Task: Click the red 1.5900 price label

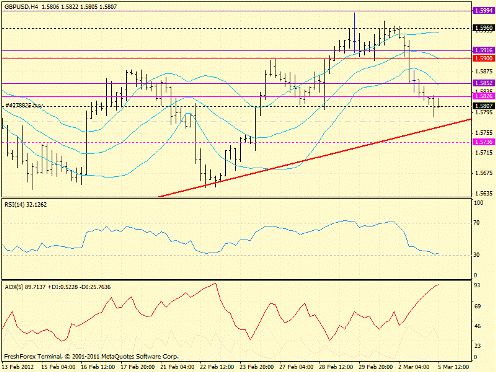Action: pos(484,58)
